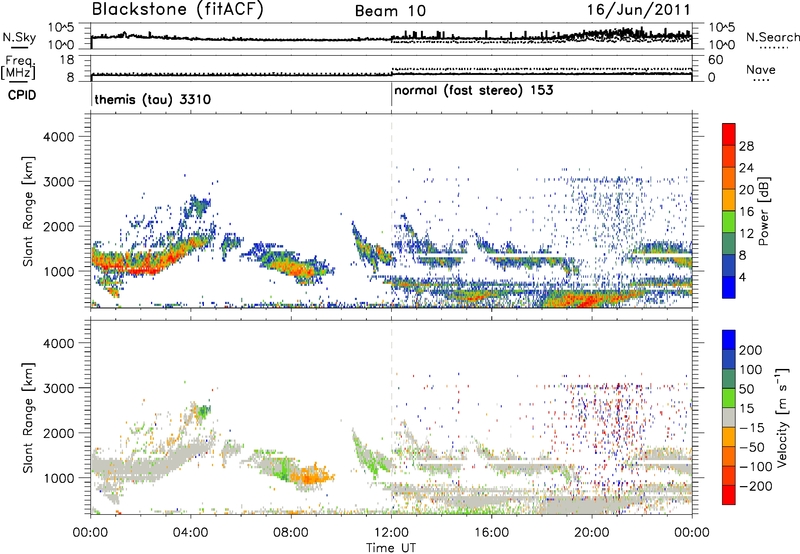This screenshot has height=554, width=800.
Task: Click the '28' tick on Power colorbar
Action: coord(746,146)
